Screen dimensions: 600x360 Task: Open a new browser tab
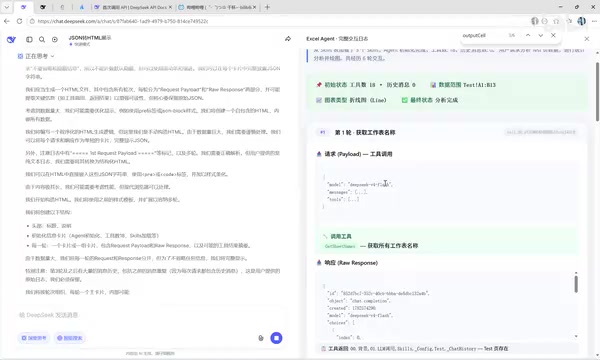(x=267, y=7)
